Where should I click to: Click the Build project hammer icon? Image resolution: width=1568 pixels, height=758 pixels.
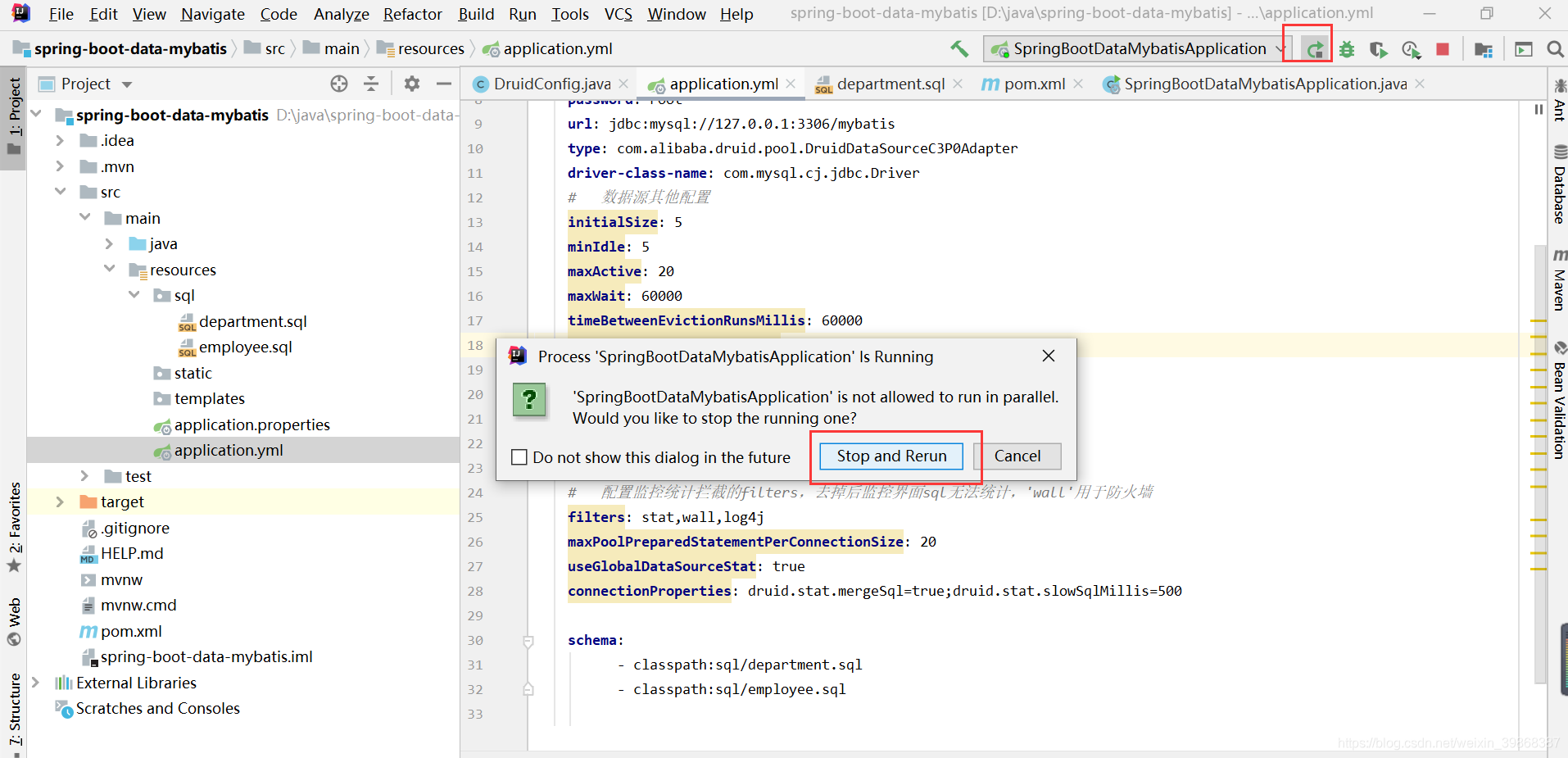point(959,49)
